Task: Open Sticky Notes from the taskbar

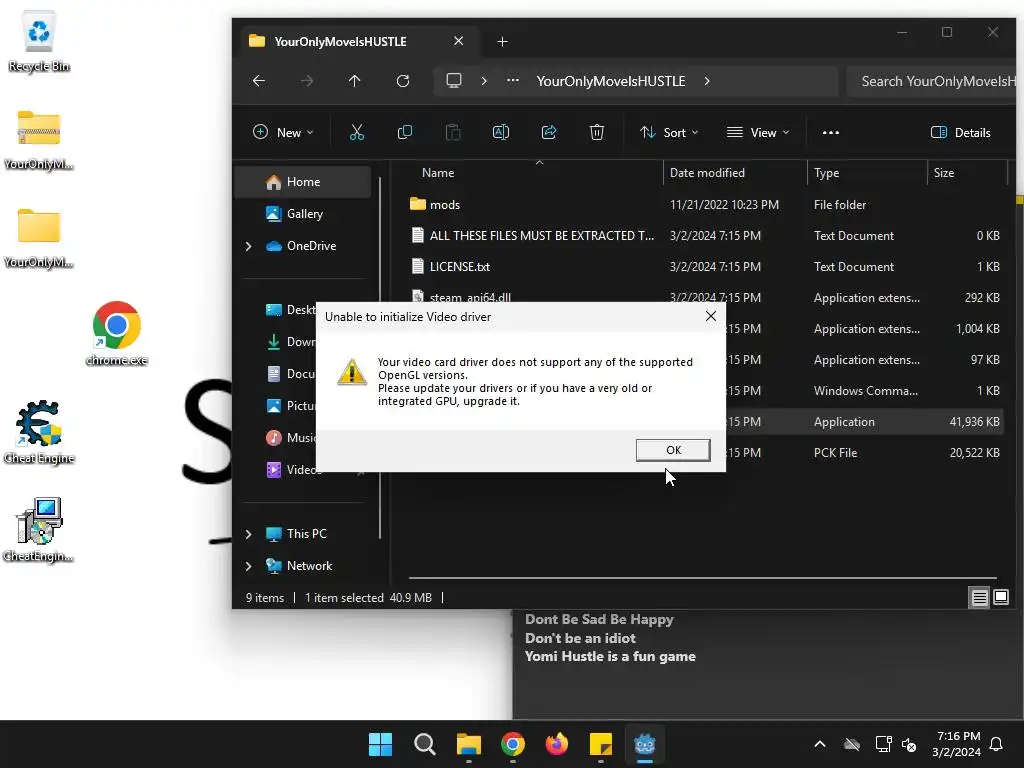Action: point(601,744)
